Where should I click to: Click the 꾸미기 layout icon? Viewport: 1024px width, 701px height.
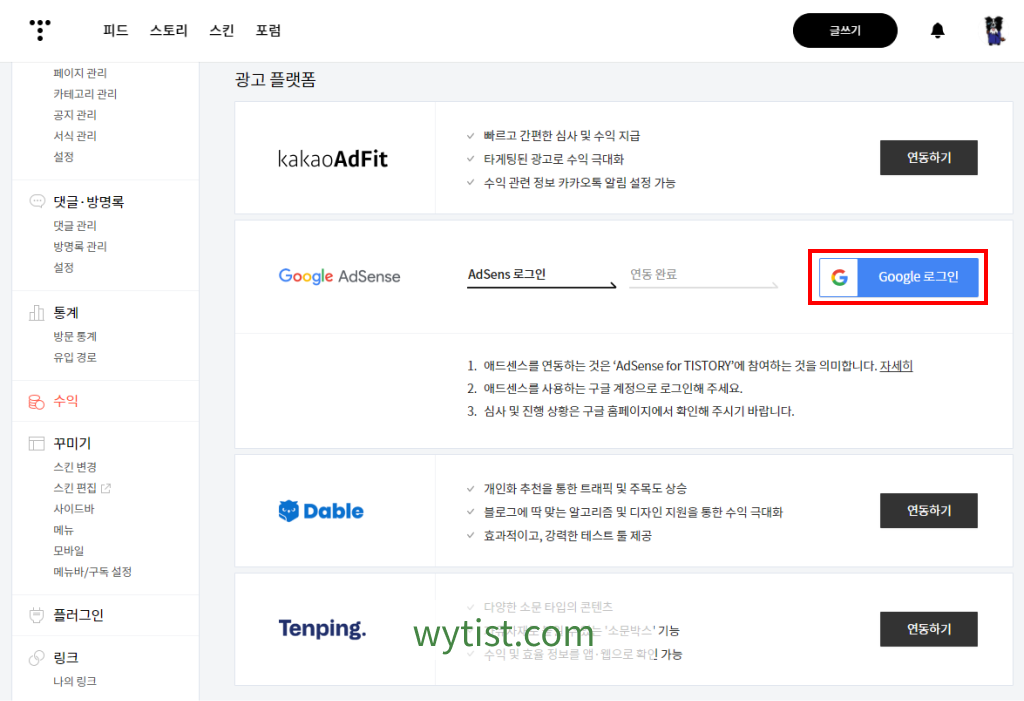pyautogui.click(x=37, y=444)
